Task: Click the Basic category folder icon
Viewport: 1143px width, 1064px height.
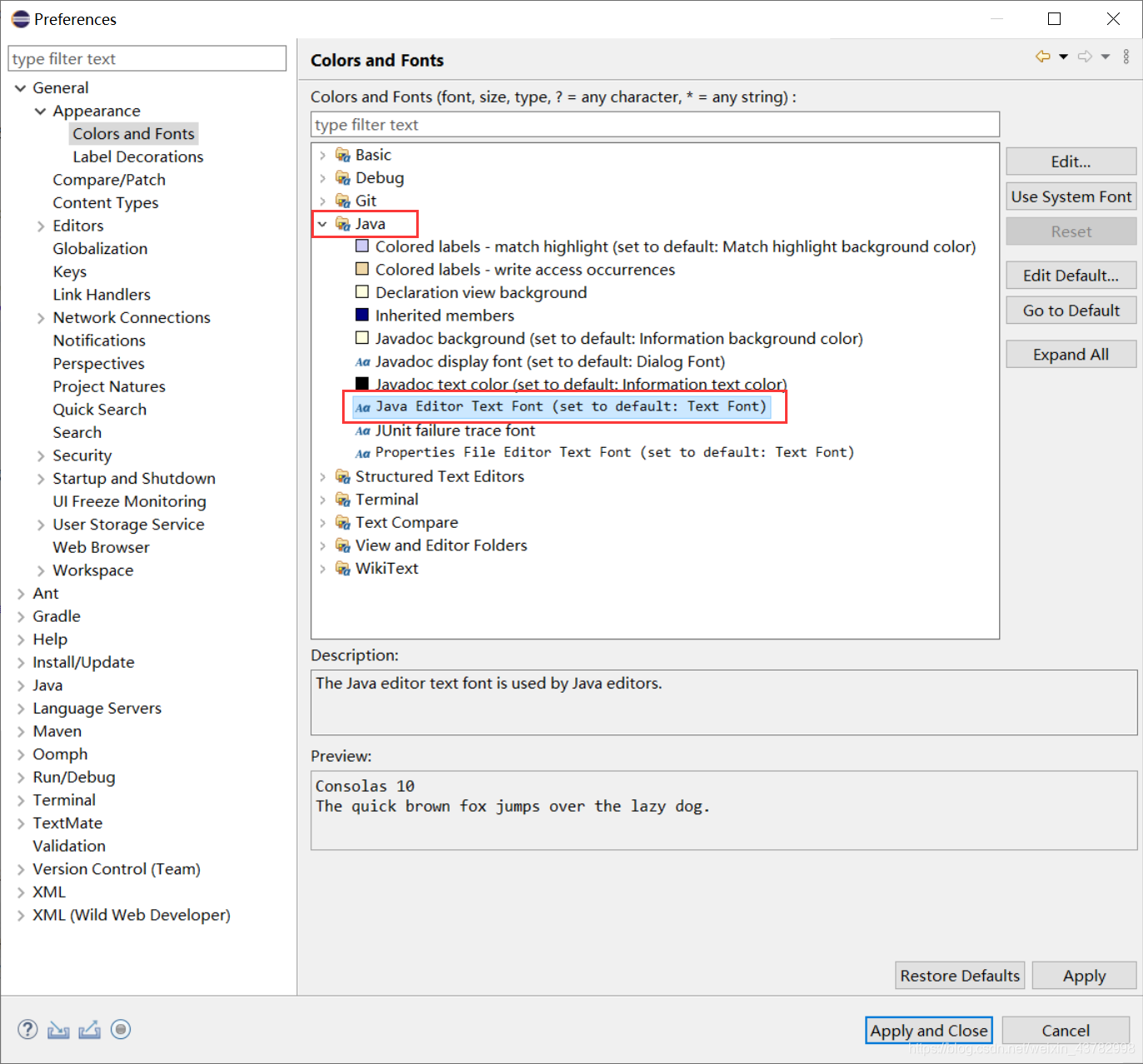Action: (343, 155)
